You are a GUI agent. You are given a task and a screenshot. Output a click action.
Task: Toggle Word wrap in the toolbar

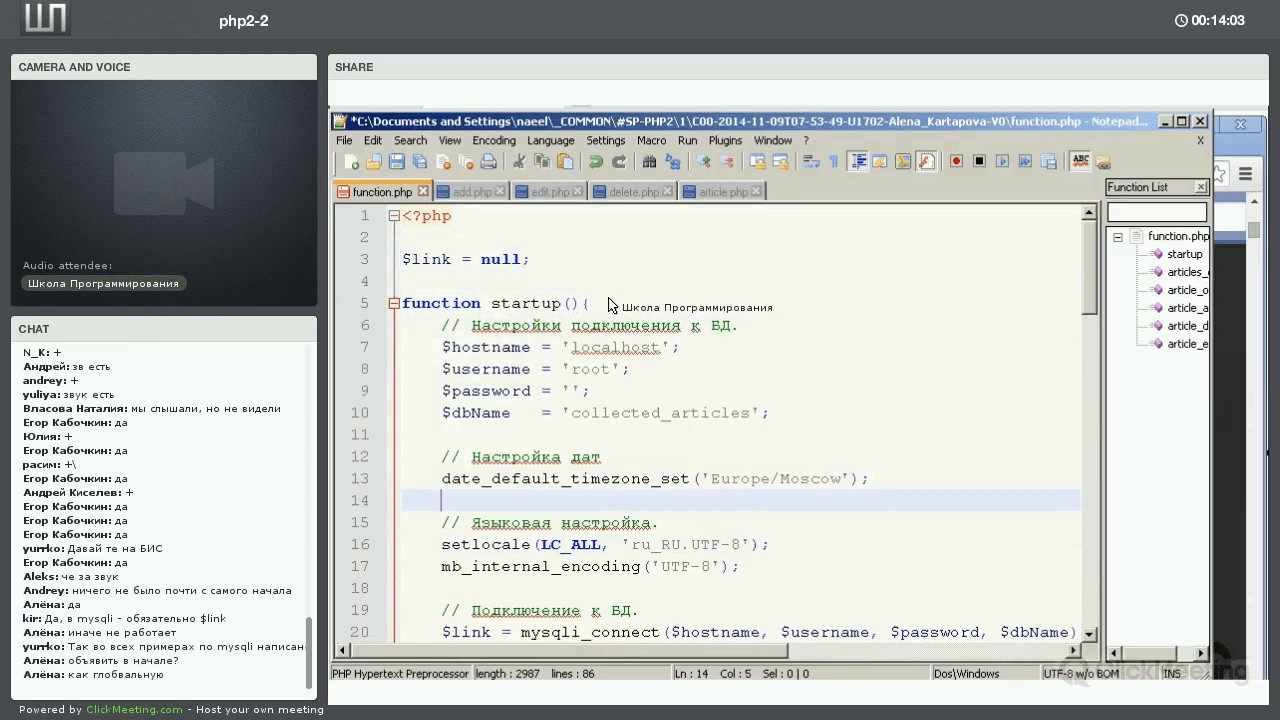(811, 162)
